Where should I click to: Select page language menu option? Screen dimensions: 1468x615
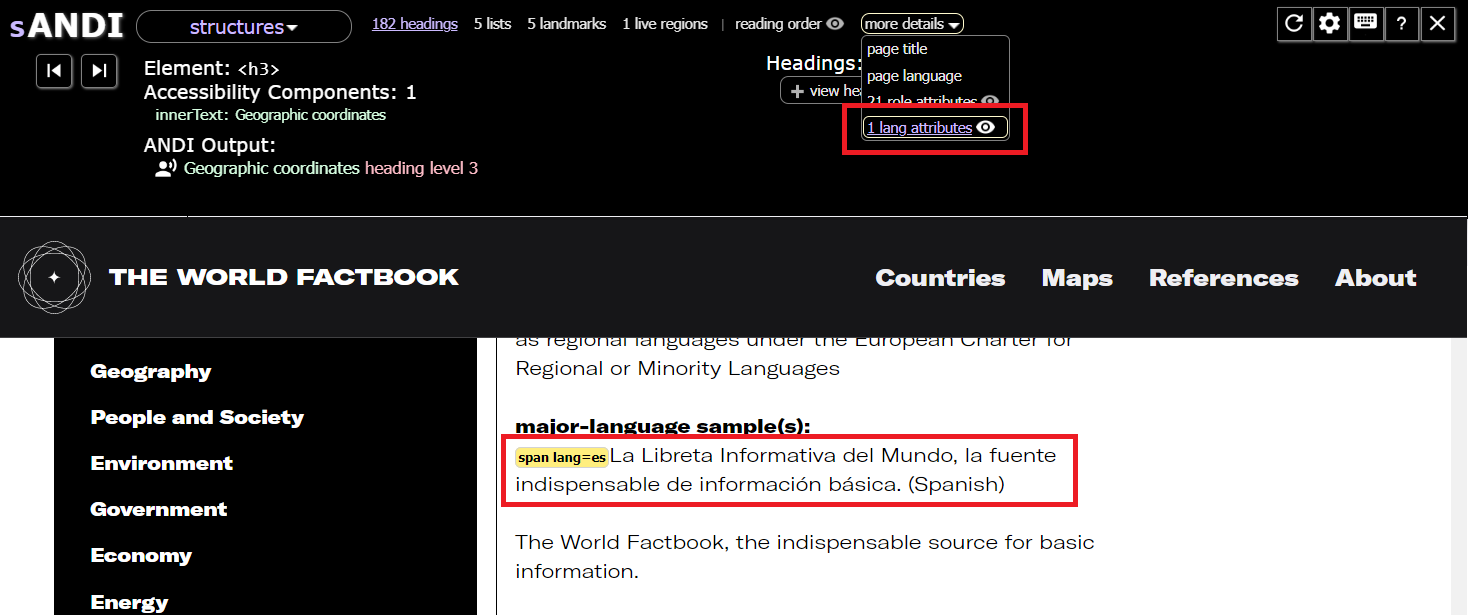(913, 75)
